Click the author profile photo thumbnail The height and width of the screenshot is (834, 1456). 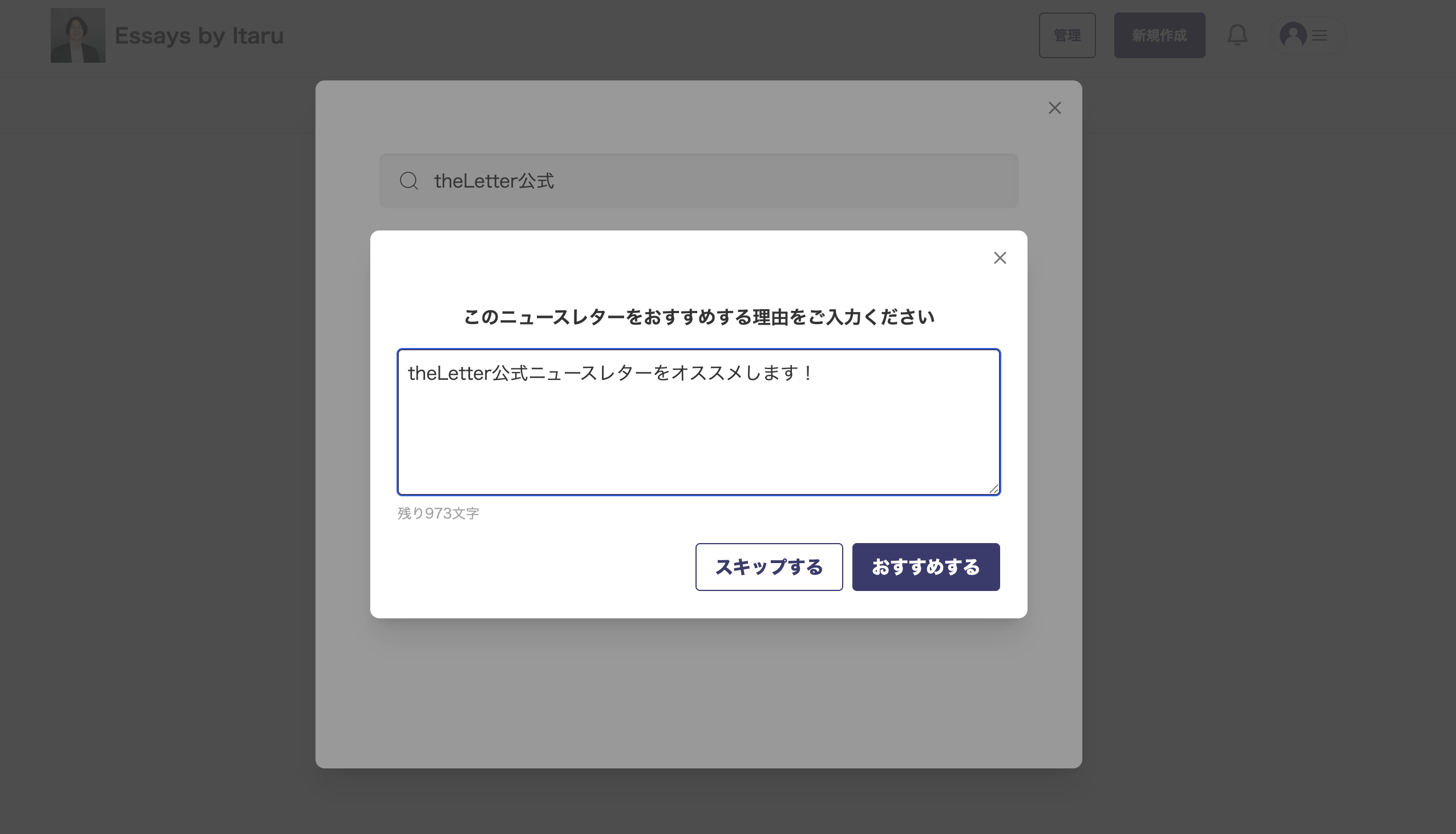tap(78, 35)
